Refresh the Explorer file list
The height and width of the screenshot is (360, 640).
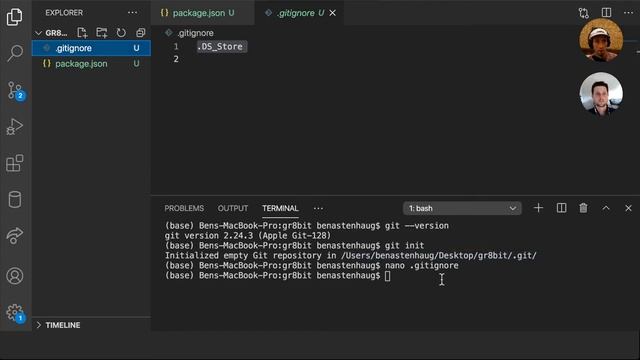tap(121, 33)
